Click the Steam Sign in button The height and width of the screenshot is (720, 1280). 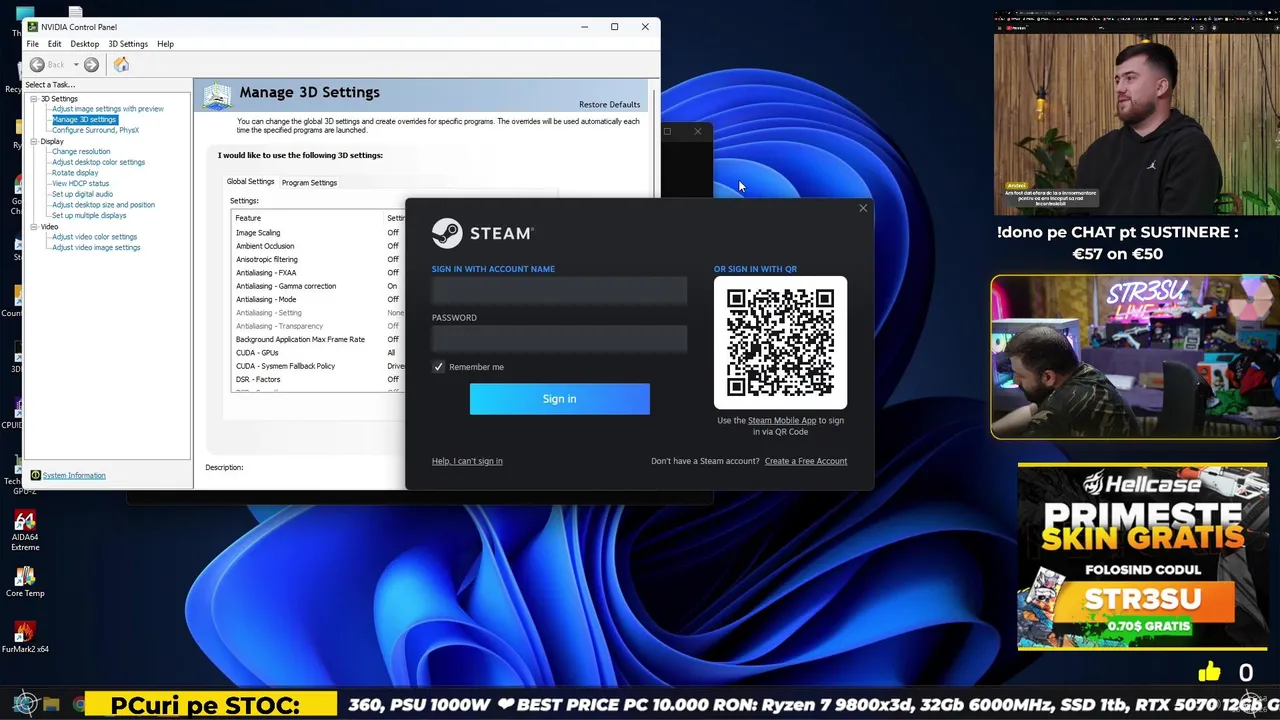tap(559, 399)
